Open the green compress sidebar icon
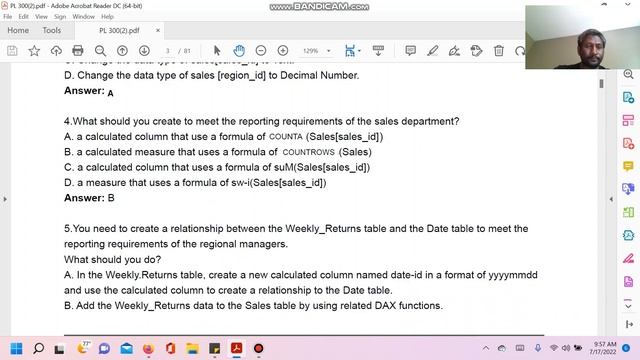Image resolution: width=640 pixels, height=360 pixels. pyautogui.click(x=628, y=212)
